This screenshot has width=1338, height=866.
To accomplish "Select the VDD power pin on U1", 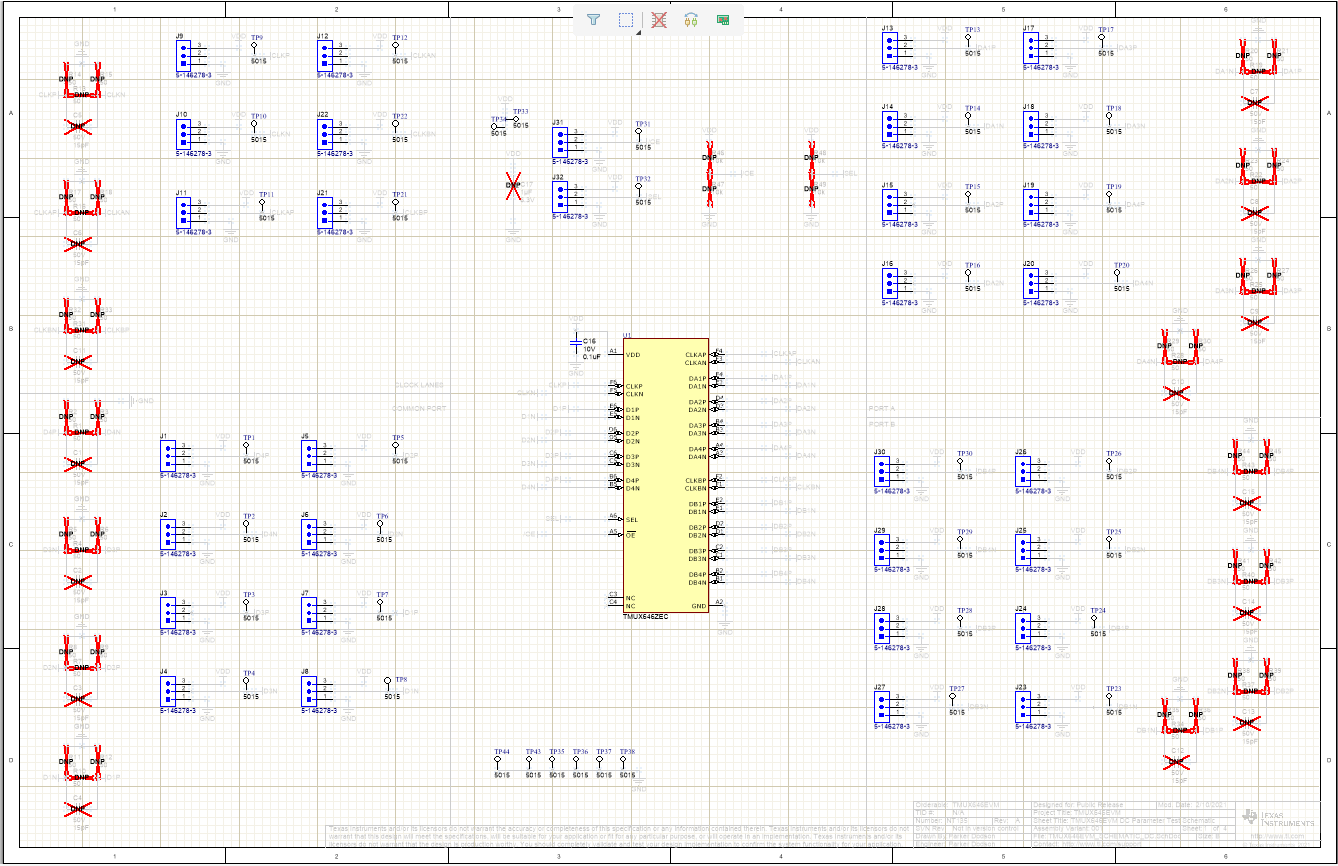I will tap(631, 354).
